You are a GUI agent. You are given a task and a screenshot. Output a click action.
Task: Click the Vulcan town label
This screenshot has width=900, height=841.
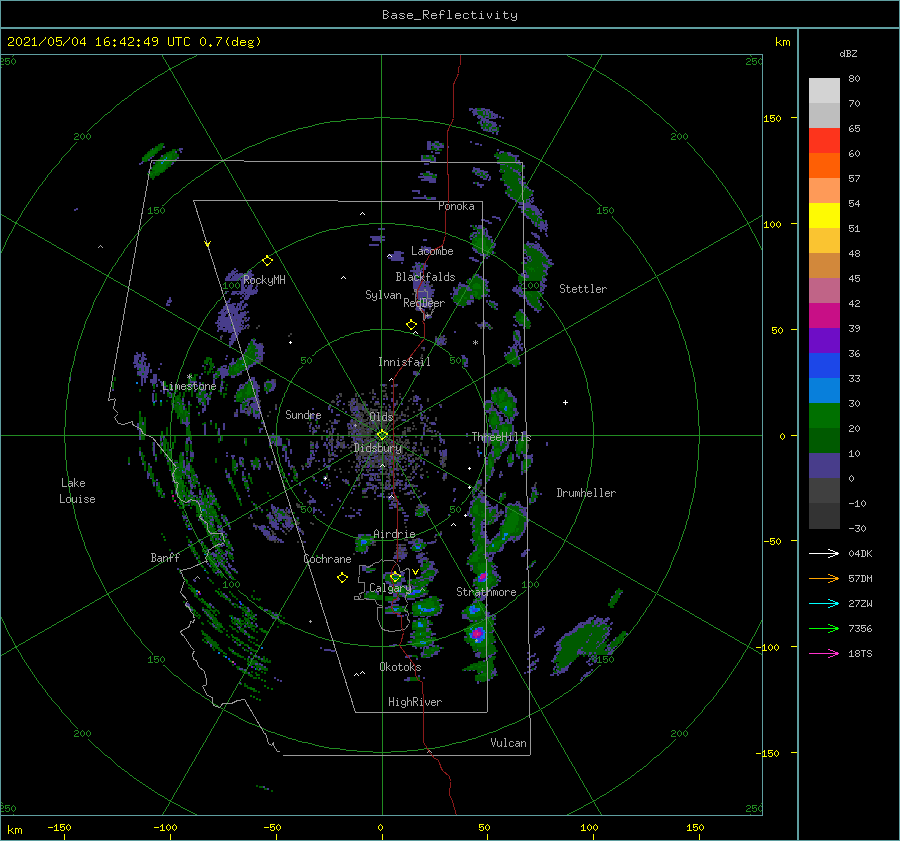click(508, 743)
